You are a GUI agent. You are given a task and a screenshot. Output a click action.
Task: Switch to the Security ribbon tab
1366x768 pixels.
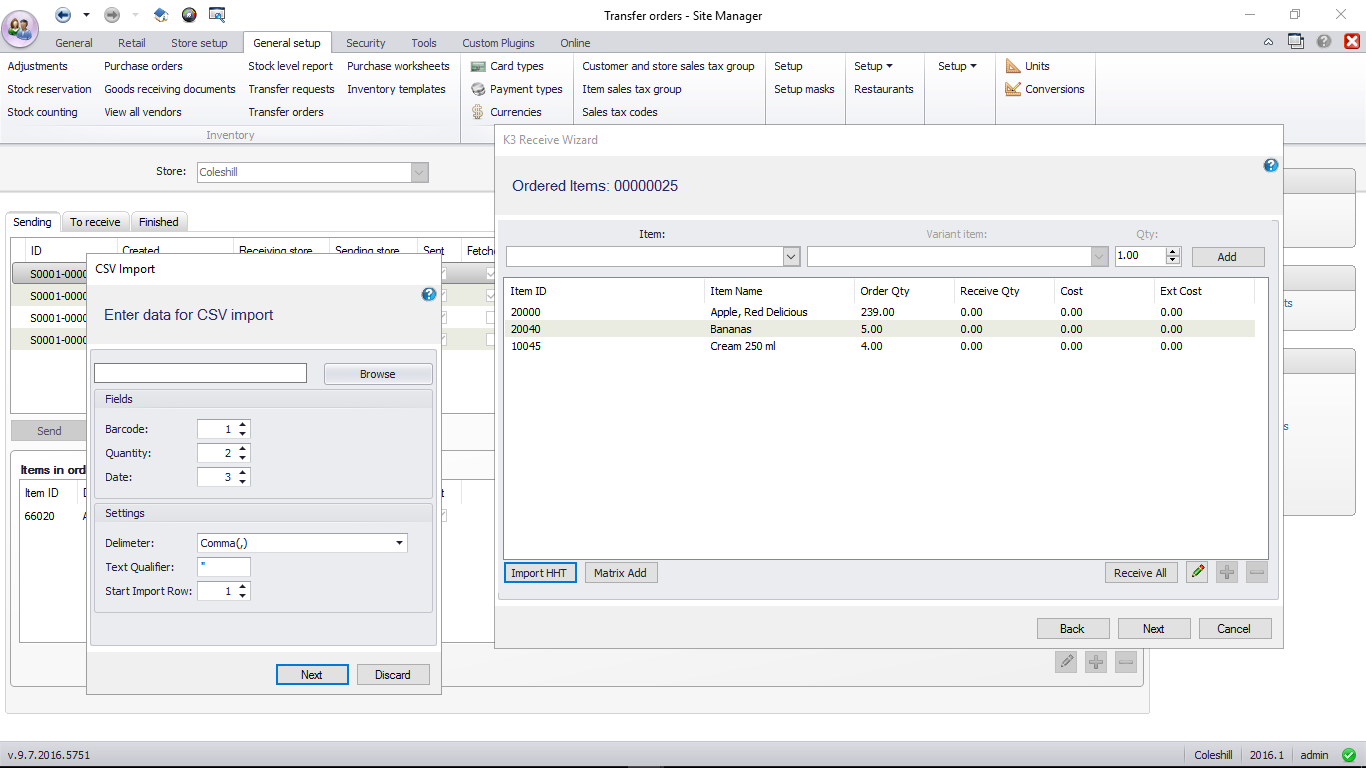point(365,43)
